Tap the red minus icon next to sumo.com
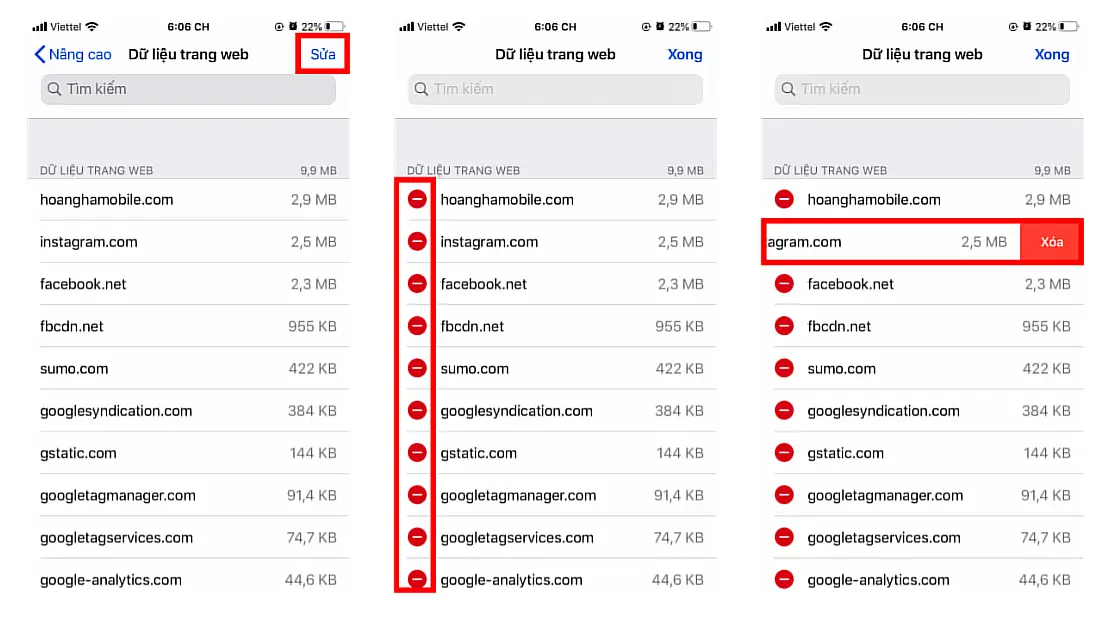1110x617 pixels. click(x=417, y=367)
